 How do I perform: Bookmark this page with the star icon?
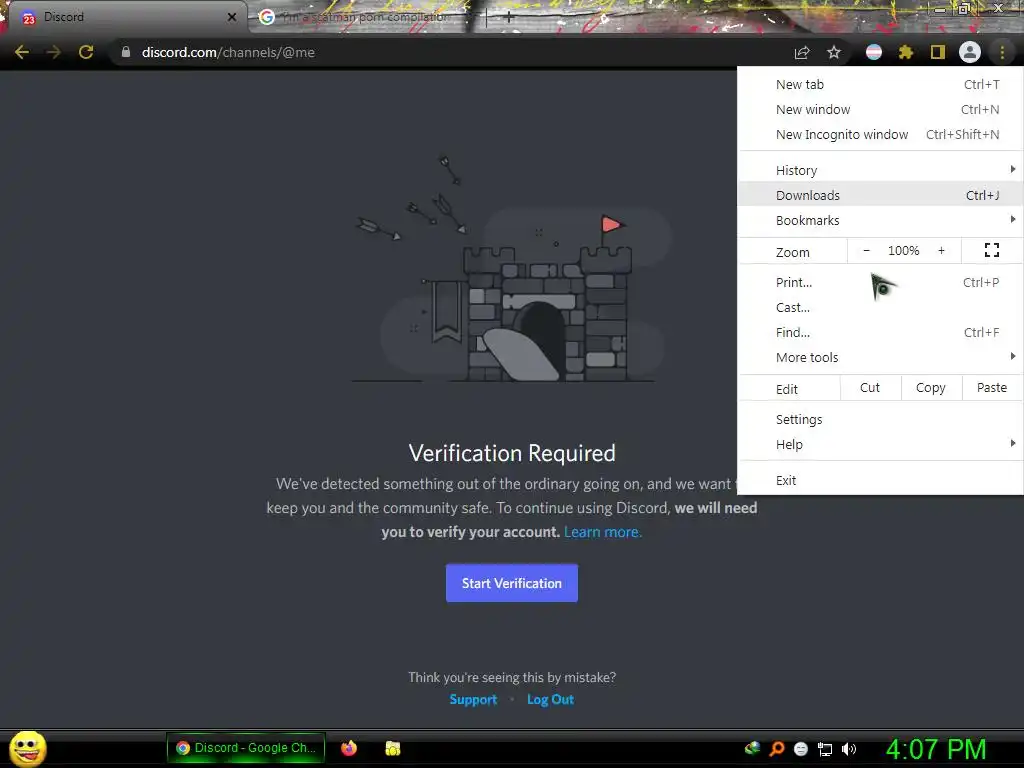[x=834, y=52]
